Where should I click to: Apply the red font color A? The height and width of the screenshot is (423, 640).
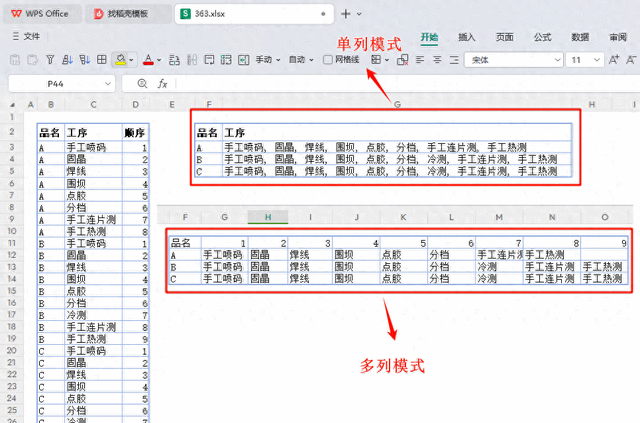[149, 60]
